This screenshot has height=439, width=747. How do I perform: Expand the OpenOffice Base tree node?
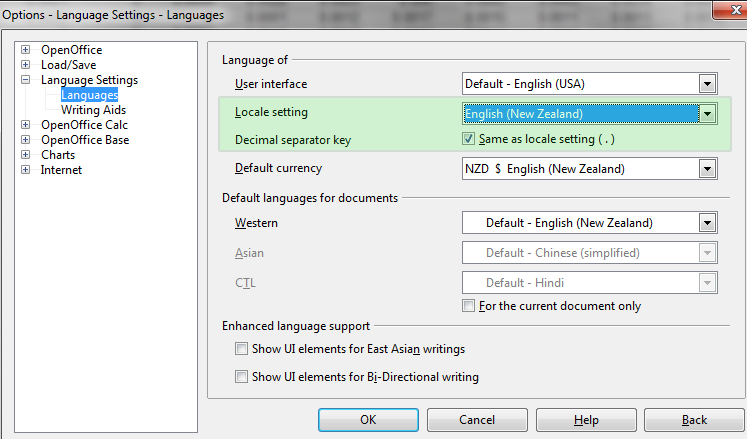(x=26, y=140)
